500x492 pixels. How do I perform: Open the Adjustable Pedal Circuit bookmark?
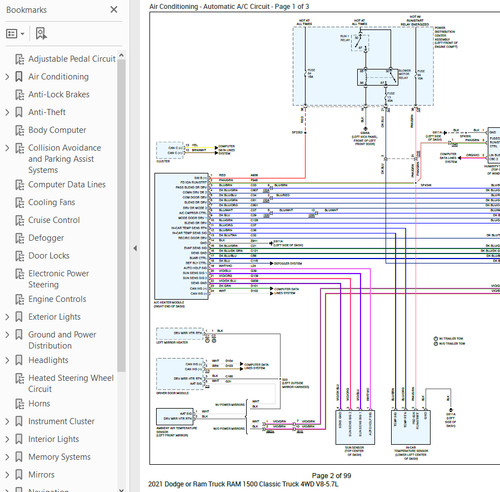72,59
